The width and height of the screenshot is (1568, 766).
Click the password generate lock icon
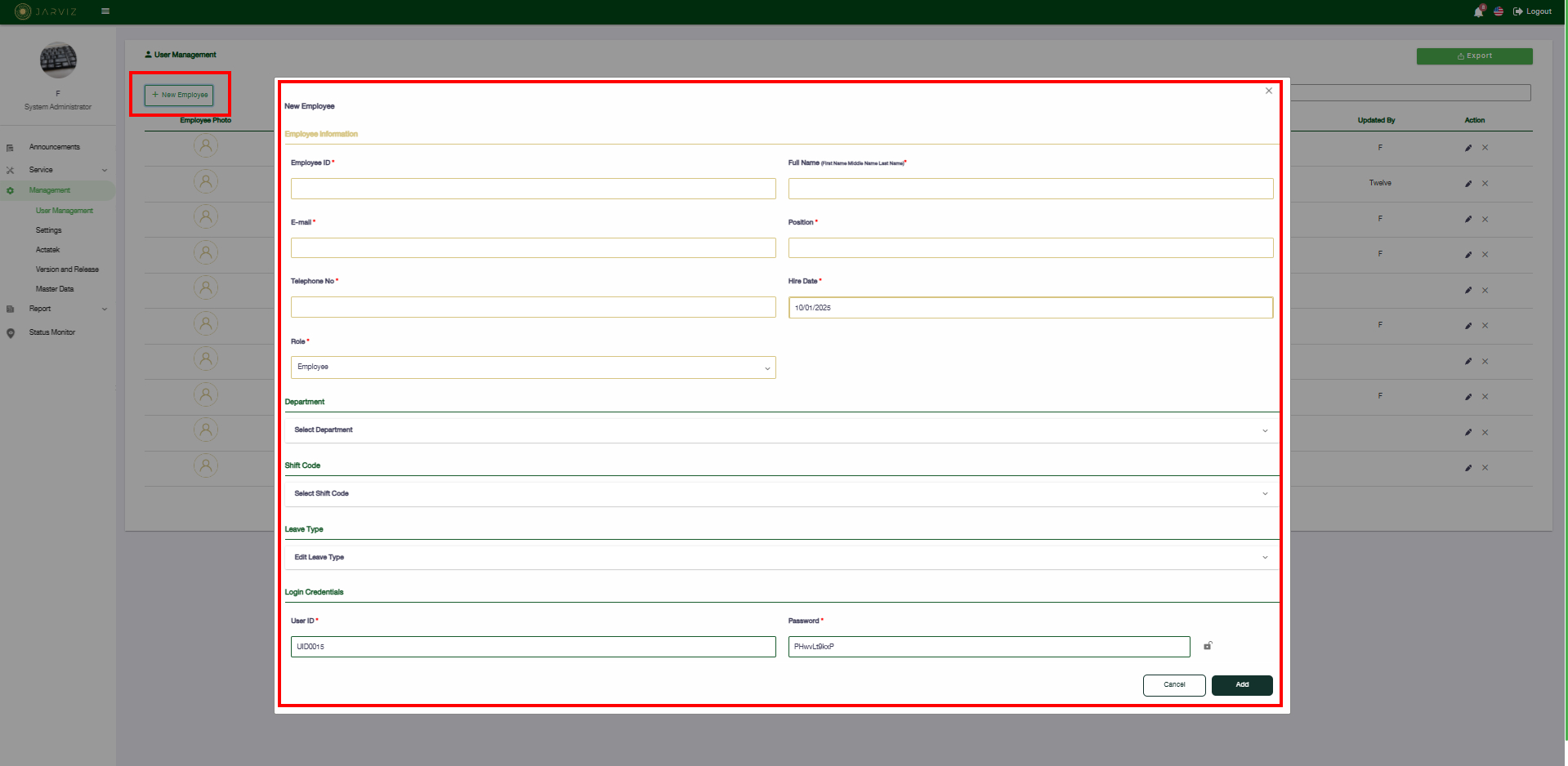[x=1208, y=646]
